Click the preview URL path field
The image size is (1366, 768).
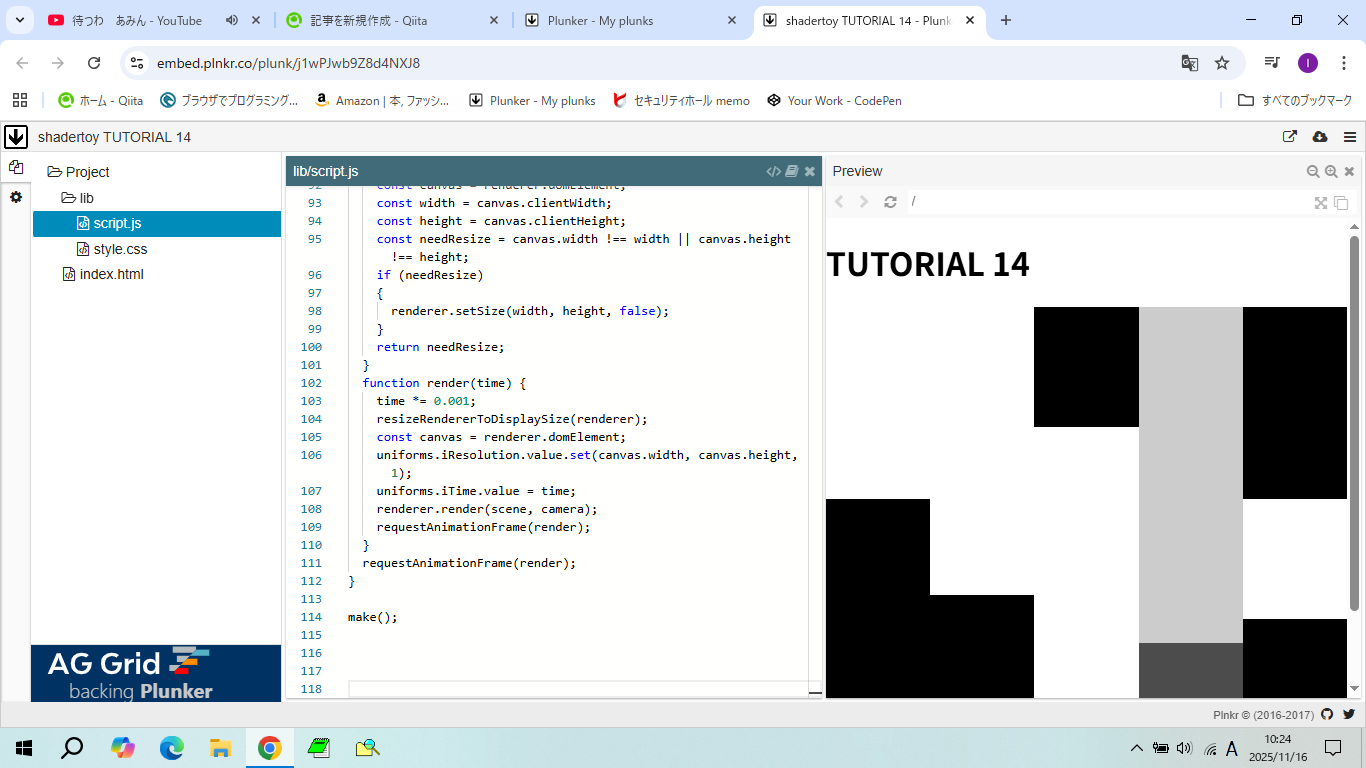click(1107, 202)
